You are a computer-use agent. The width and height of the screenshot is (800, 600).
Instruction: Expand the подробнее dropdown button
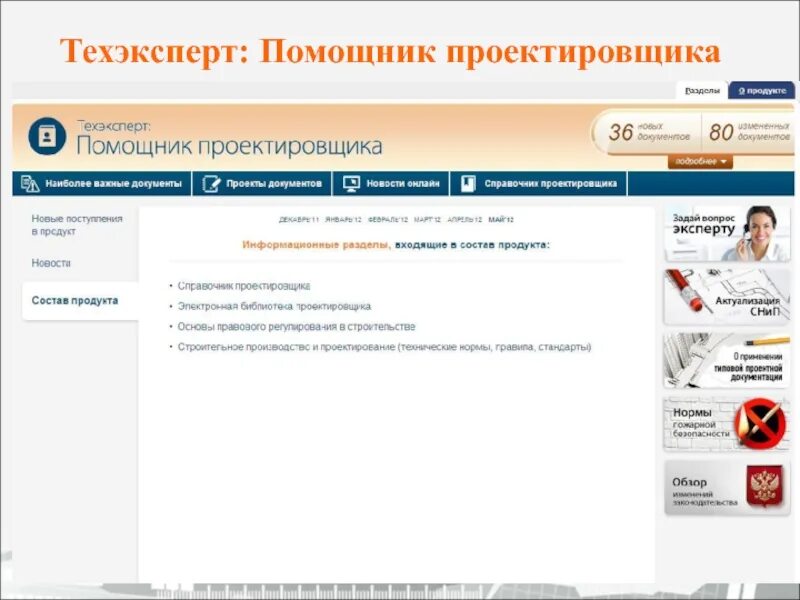(x=700, y=162)
